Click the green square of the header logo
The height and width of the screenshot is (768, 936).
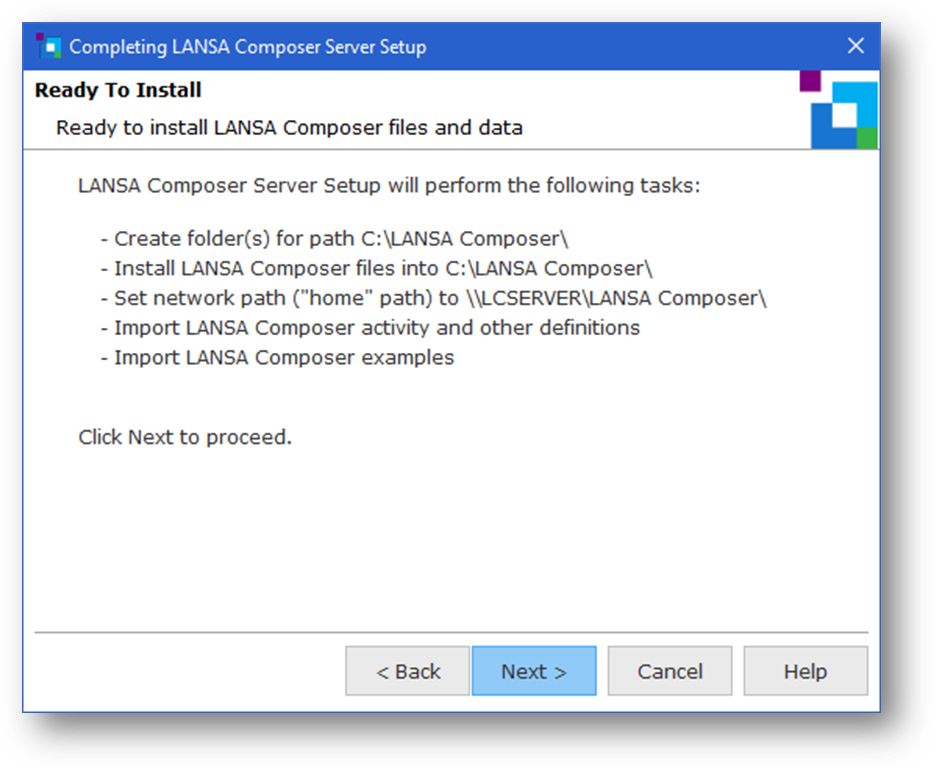(x=867, y=138)
